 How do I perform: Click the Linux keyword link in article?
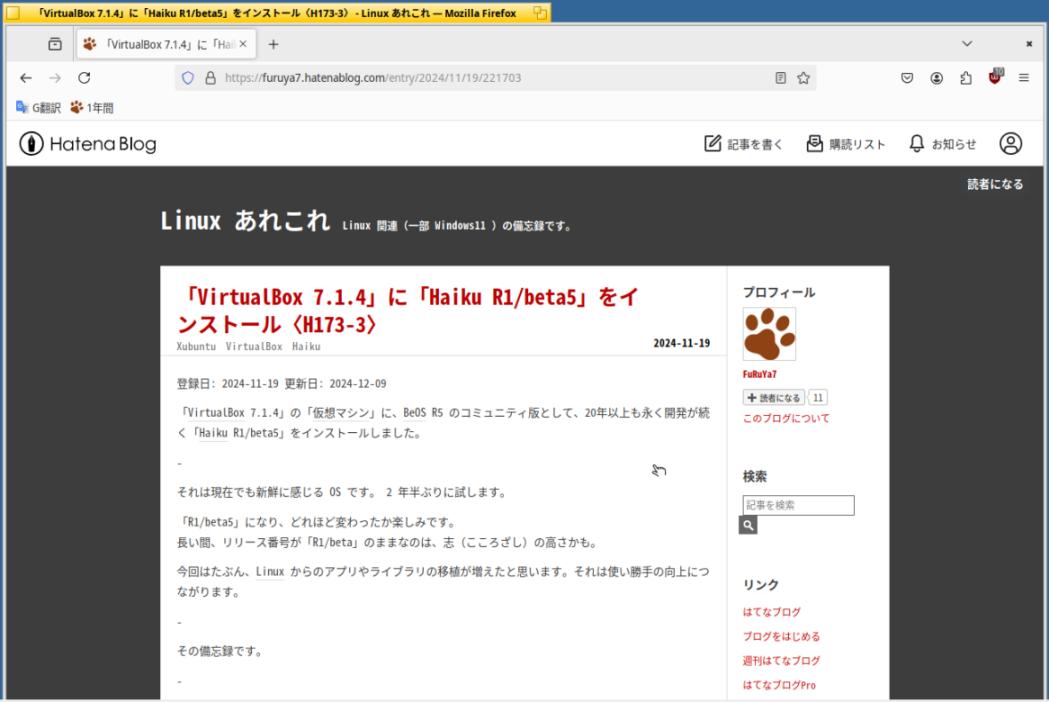point(270,572)
